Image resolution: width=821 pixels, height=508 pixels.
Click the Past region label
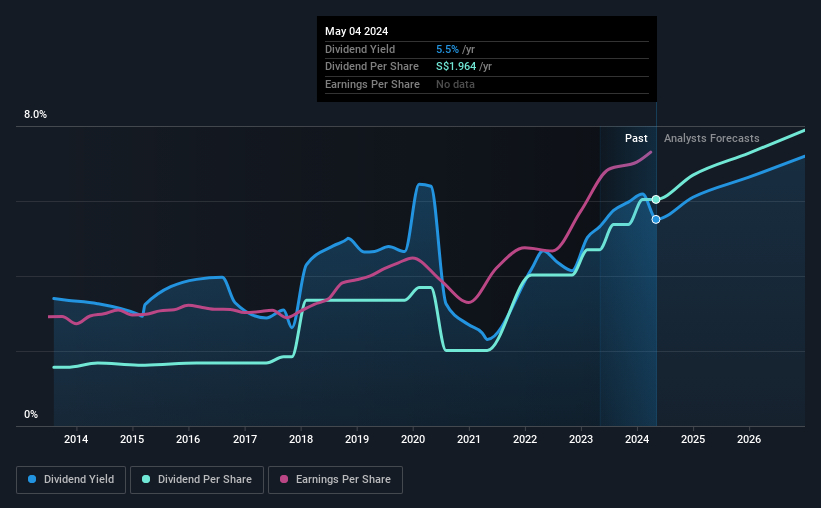(x=636, y=138)
